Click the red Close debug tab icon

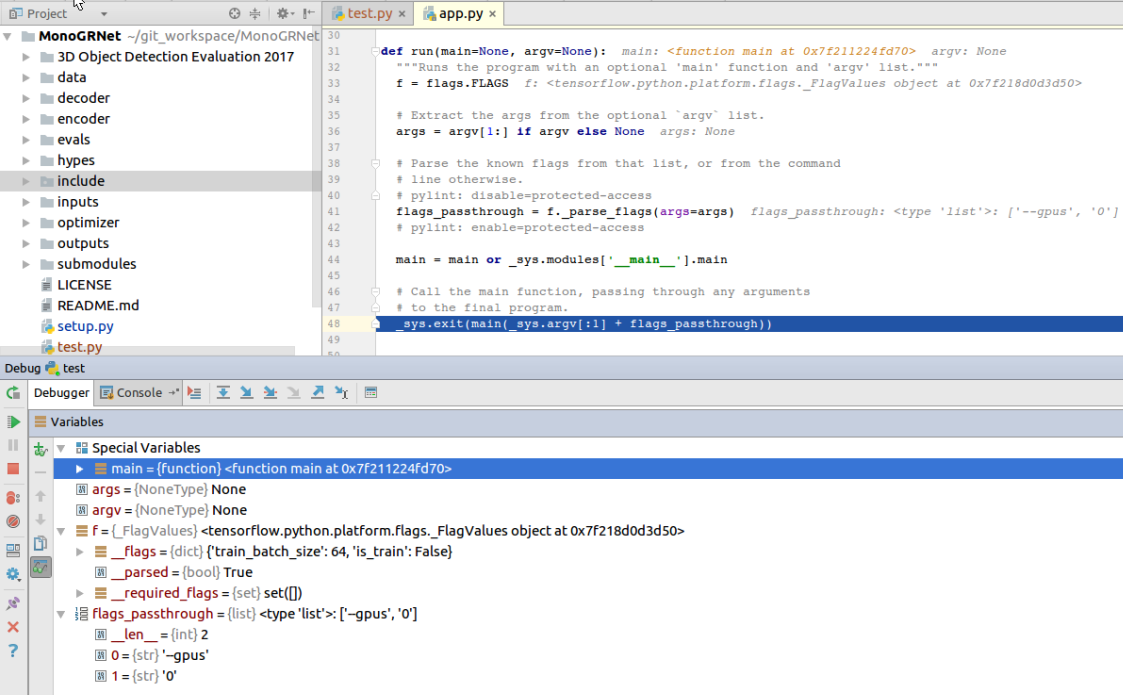[x=13, y=627]
